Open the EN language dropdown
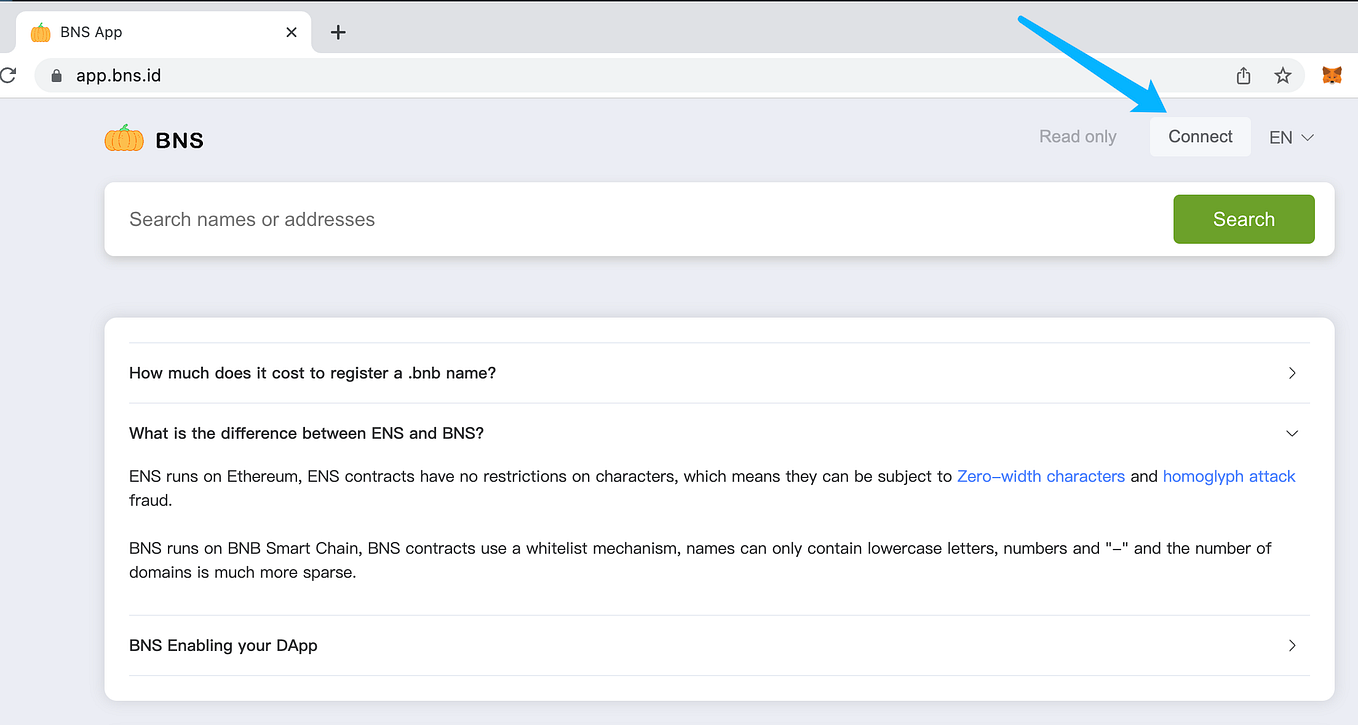 pos(1291,136)
